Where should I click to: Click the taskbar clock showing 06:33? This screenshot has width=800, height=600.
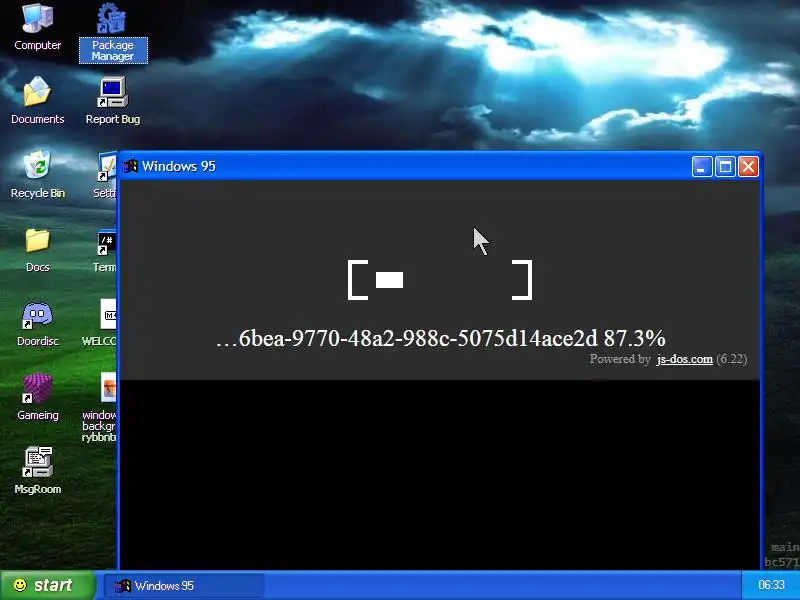click(x=771, y=585)
